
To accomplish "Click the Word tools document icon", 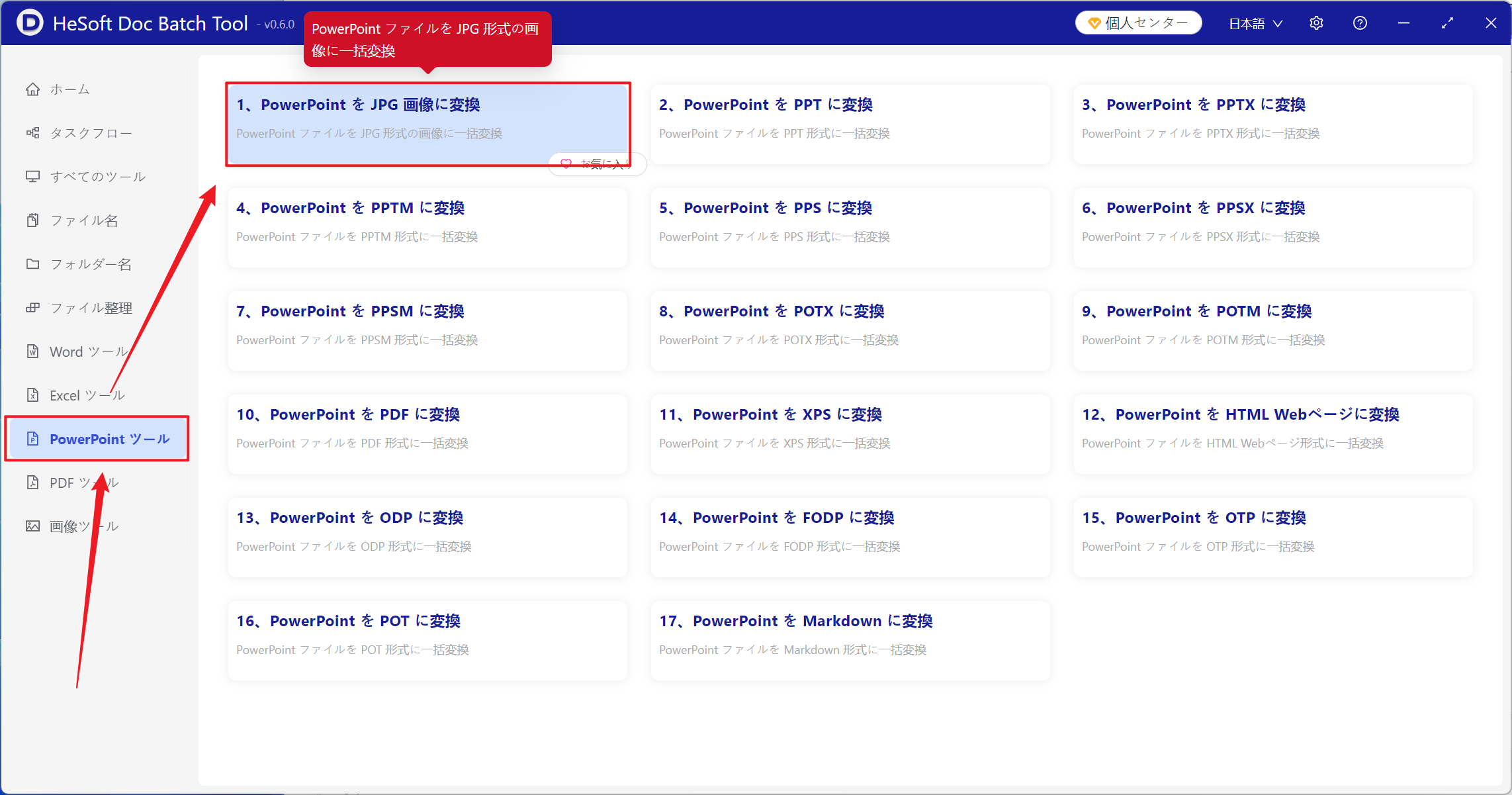I will 32,351.
